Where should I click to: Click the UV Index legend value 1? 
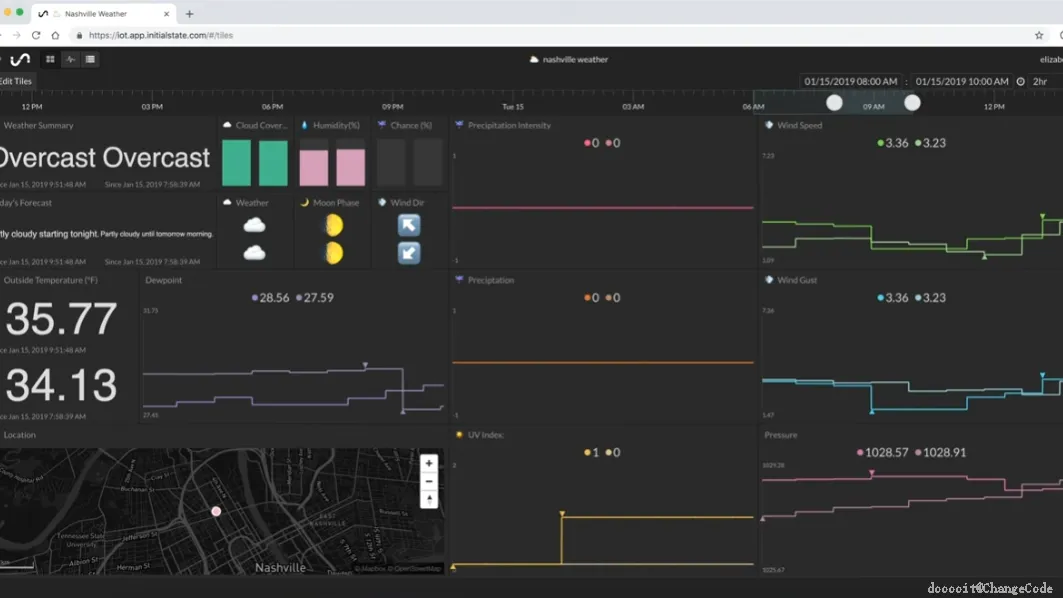coord(595,452)
